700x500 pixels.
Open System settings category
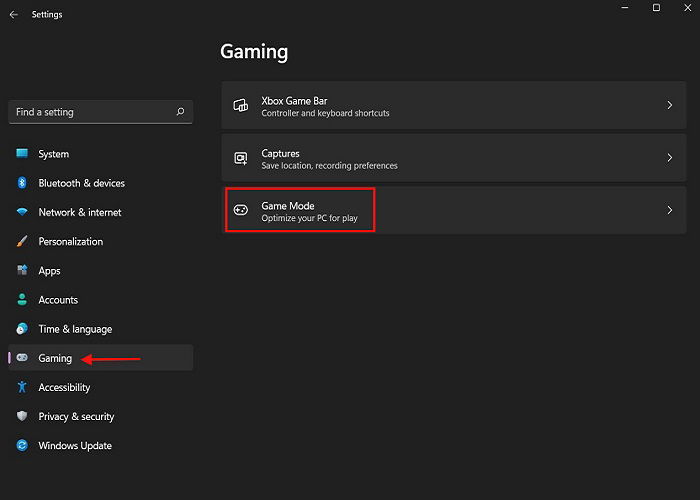tap(100, 154)
